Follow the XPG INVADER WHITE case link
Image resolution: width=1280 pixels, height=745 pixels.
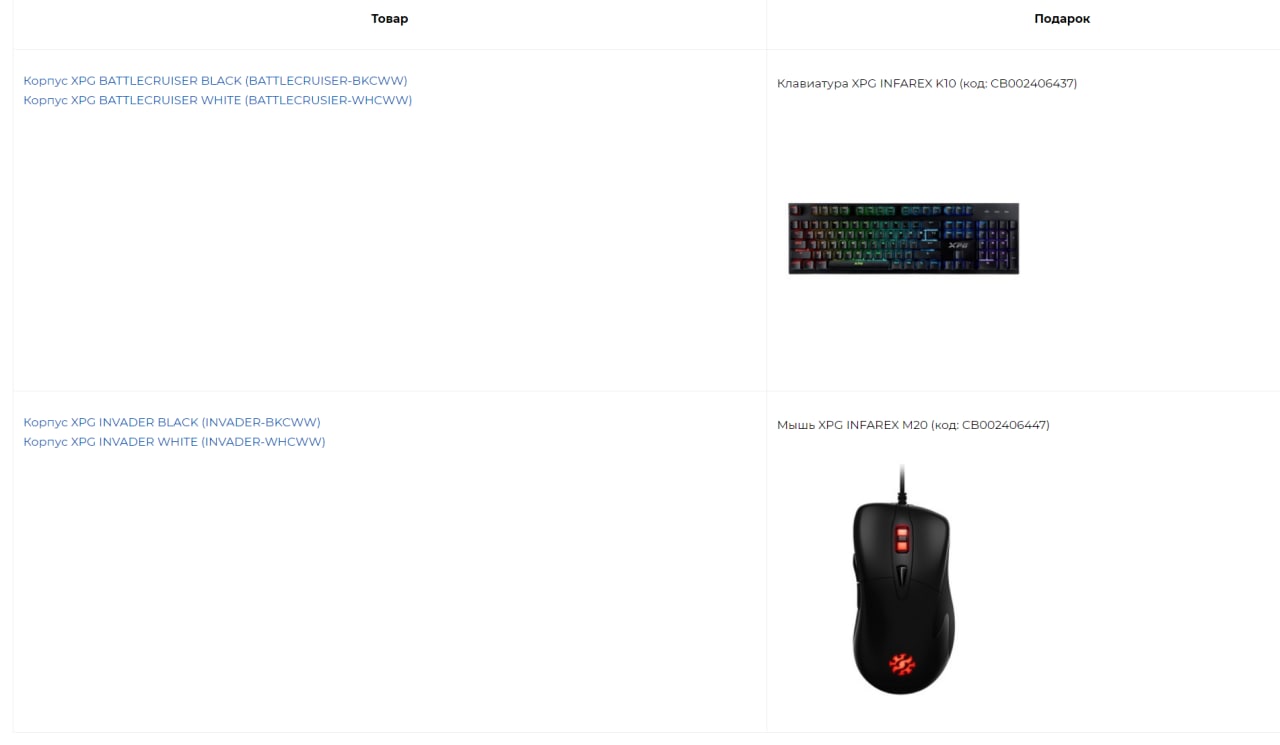[174, 441]
